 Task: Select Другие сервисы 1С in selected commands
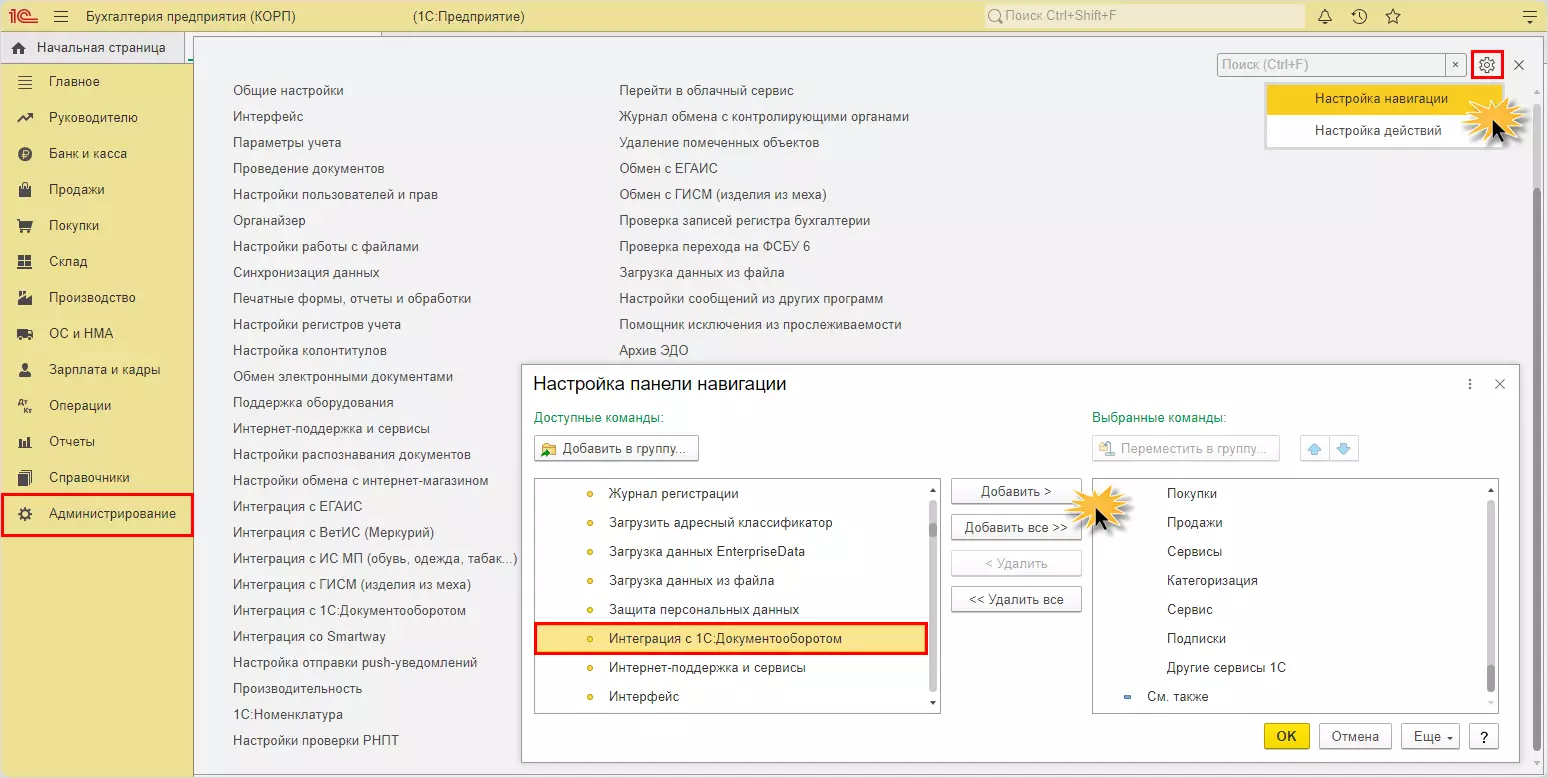pyautogui.click(x=1226, y=668)
